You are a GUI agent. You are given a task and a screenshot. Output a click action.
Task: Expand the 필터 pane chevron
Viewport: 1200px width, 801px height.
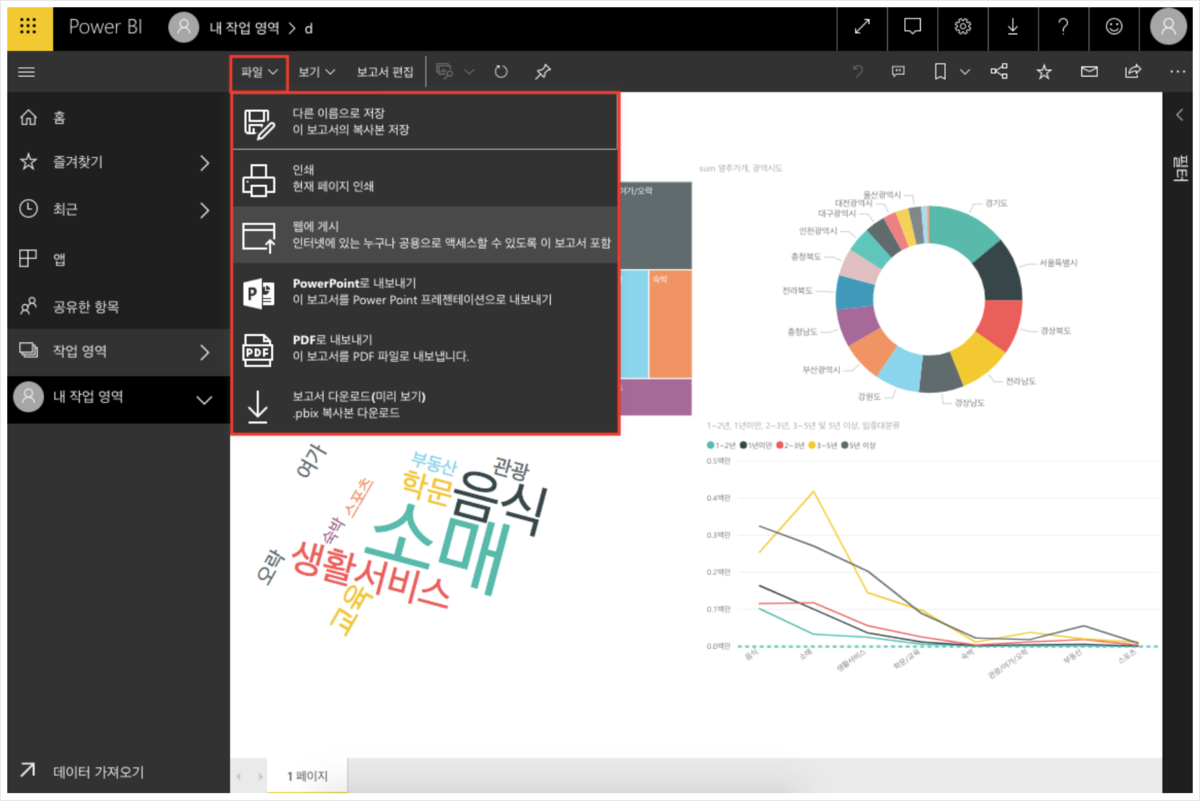pyautogui.click(x=1179, y=114)
